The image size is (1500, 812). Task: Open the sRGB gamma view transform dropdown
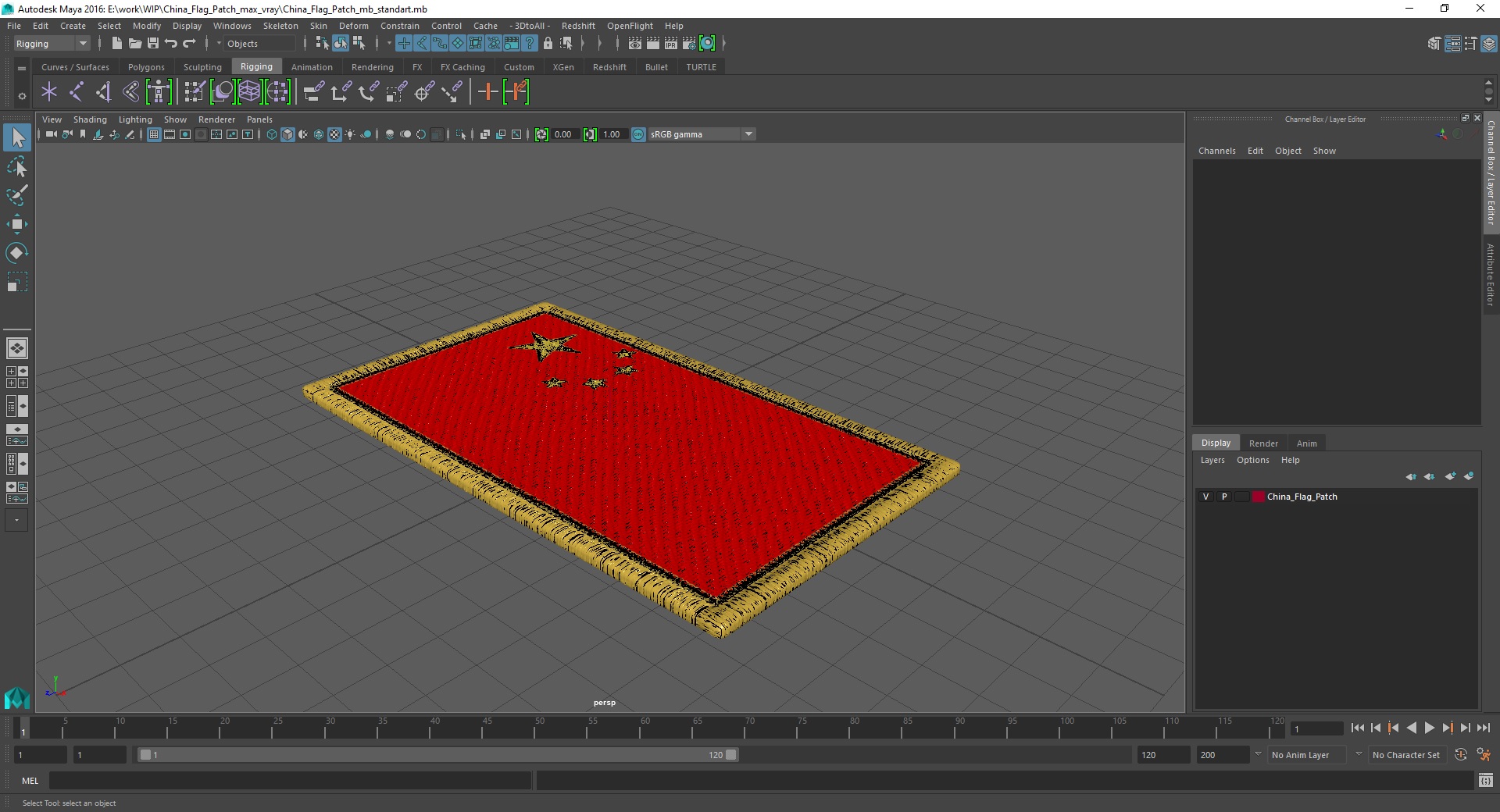(x=702, y=134)
